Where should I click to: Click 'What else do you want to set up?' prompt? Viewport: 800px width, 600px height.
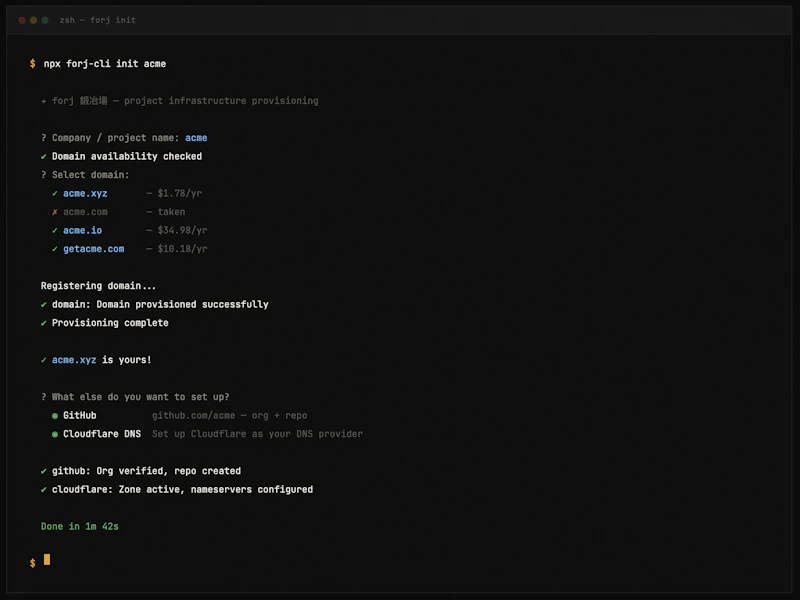tap(135, 397)
